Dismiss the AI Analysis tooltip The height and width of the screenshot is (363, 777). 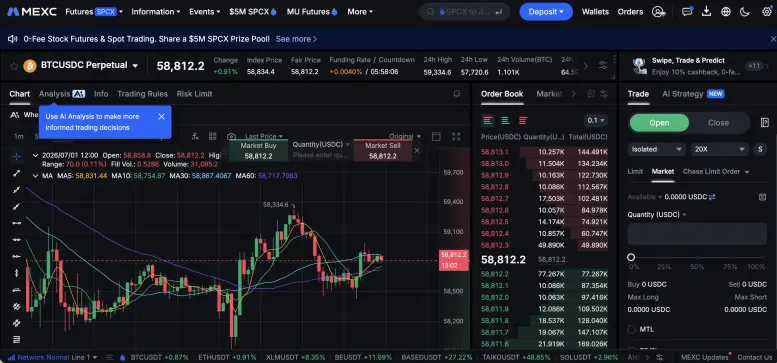click(x=161, y=117)
